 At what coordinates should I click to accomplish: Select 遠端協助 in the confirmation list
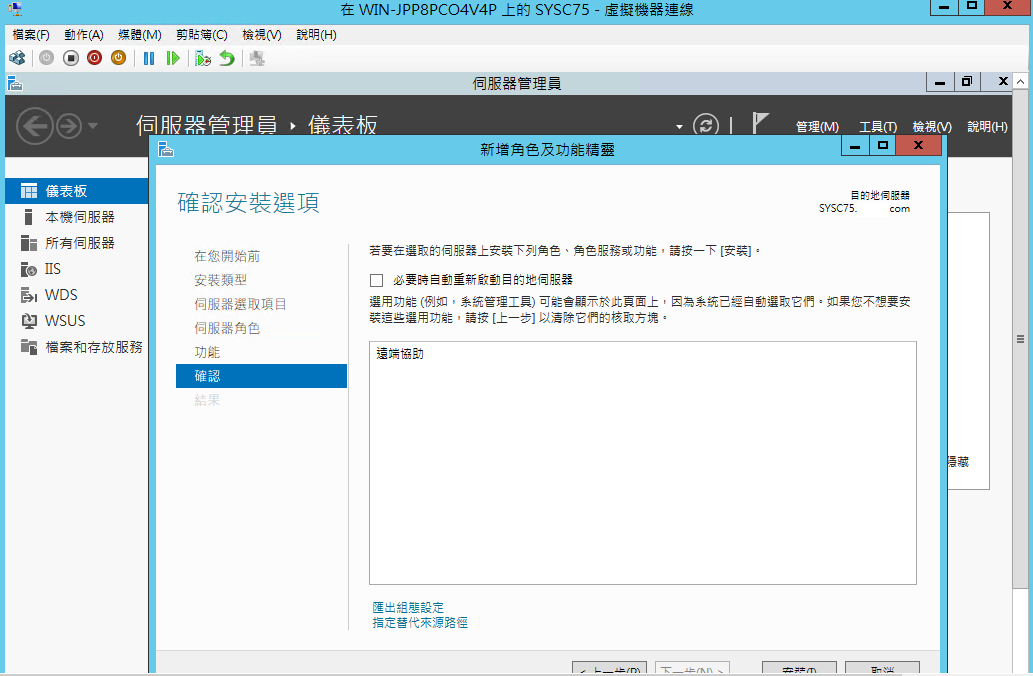[400, 354]
